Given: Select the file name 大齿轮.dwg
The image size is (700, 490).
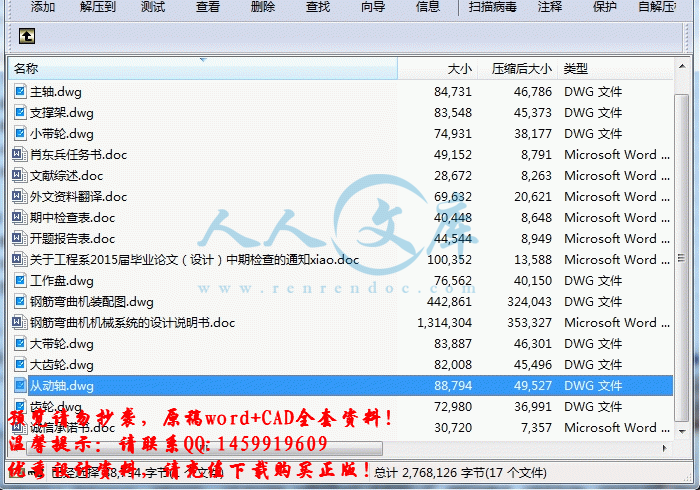Looking at the screenshot, I should pyautogui.click(x=62, y=365).
